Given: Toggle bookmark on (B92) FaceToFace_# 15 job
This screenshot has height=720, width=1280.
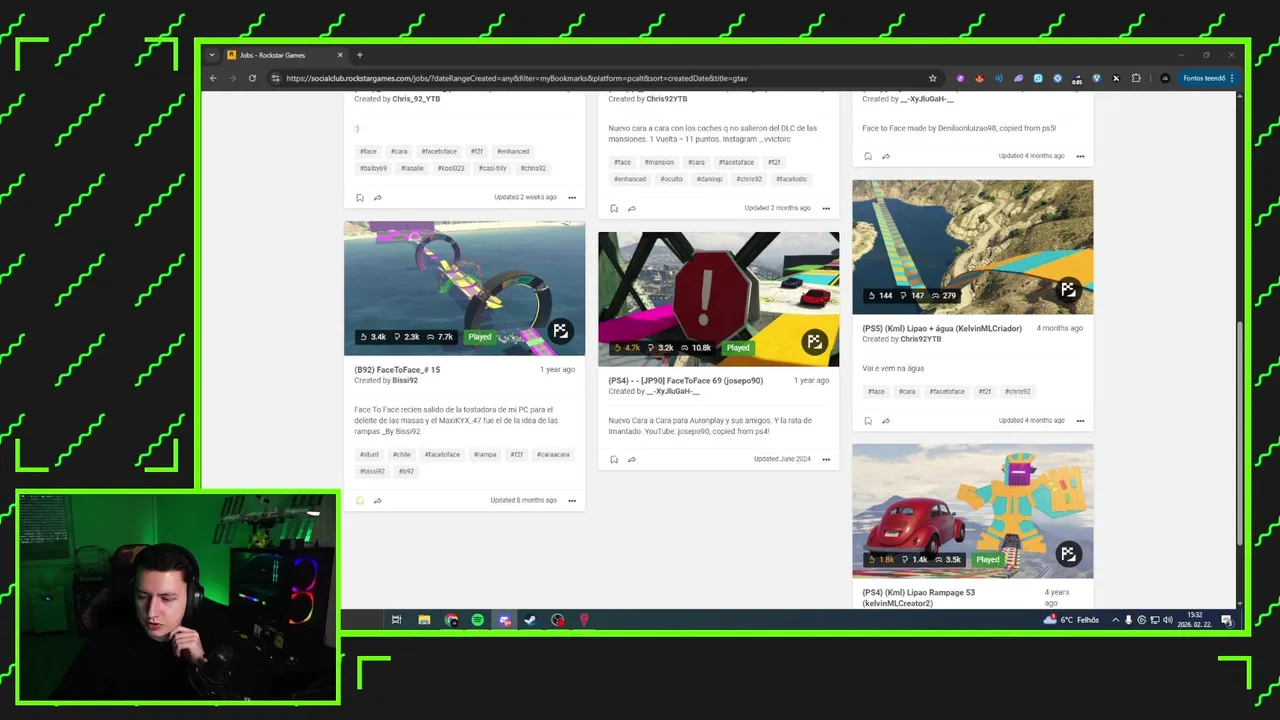Looking at the screenshot, I should tap(360, 500).
